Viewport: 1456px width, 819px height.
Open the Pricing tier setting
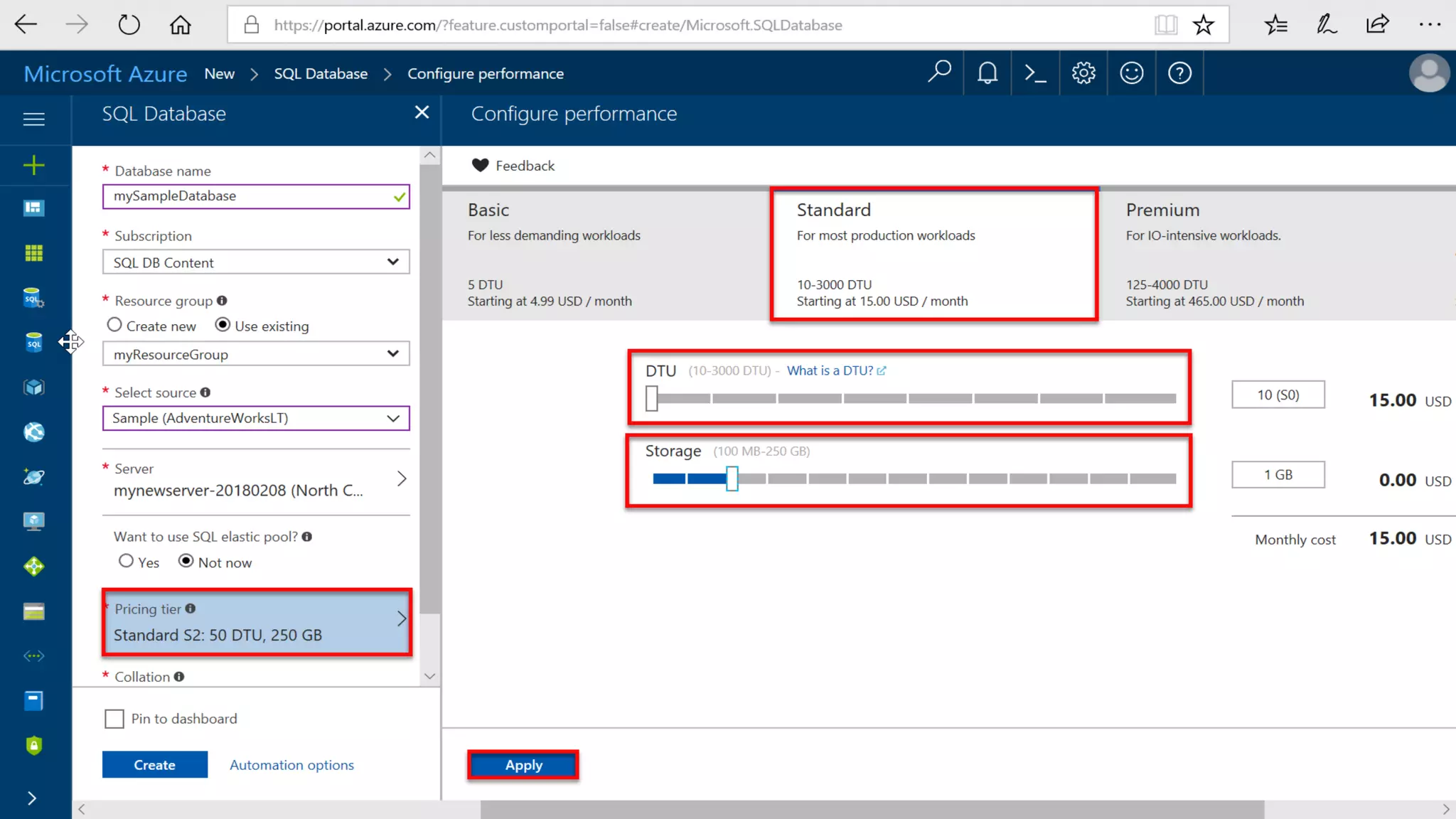257,622
